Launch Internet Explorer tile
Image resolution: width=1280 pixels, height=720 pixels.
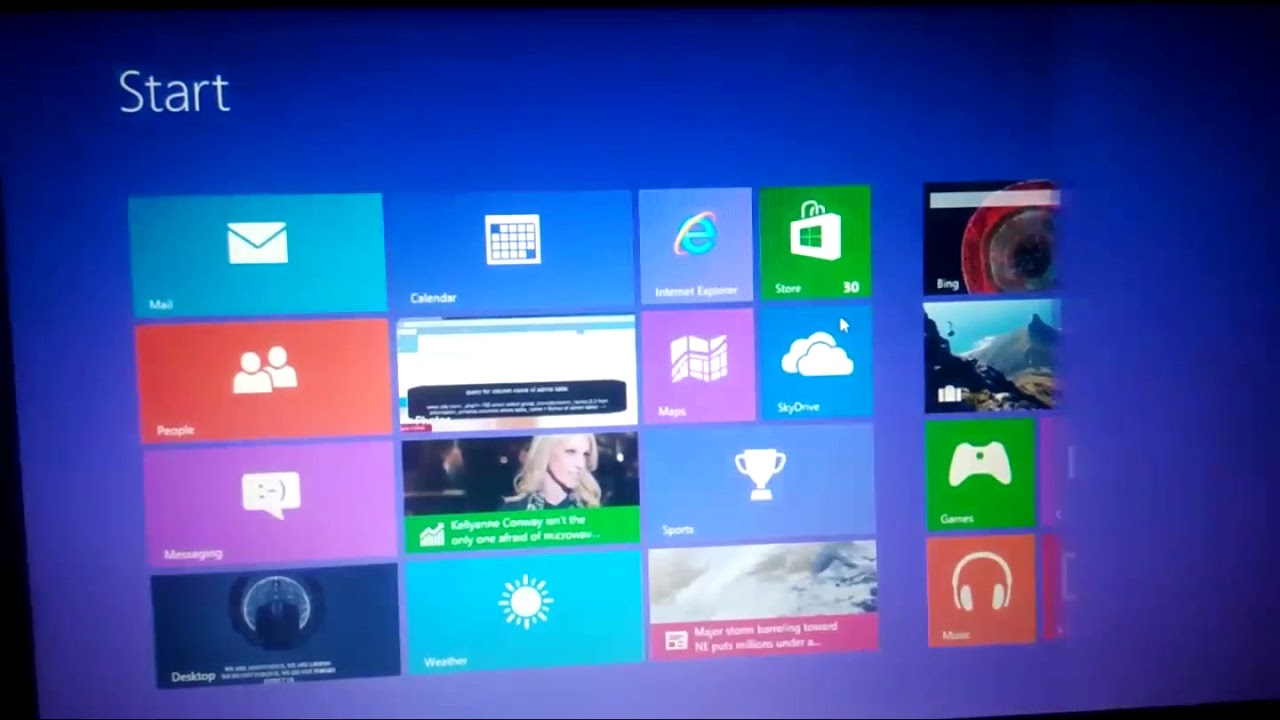point(696,245)
